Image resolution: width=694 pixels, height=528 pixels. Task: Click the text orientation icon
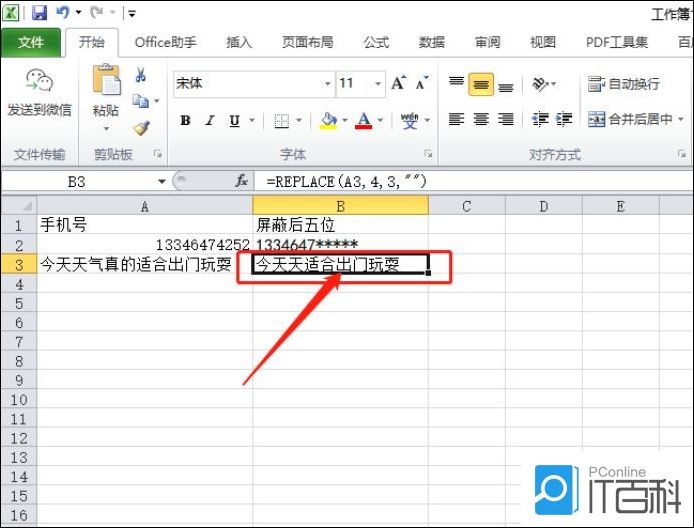pos(541,83)
